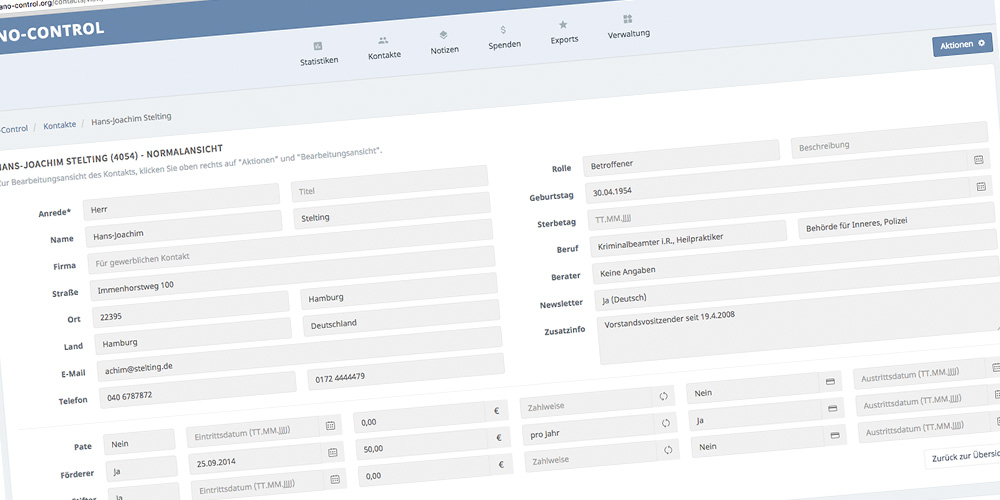Click phone field 040 6787872
The height and width of the screenshot is (500, 1000).
point(198,389)
